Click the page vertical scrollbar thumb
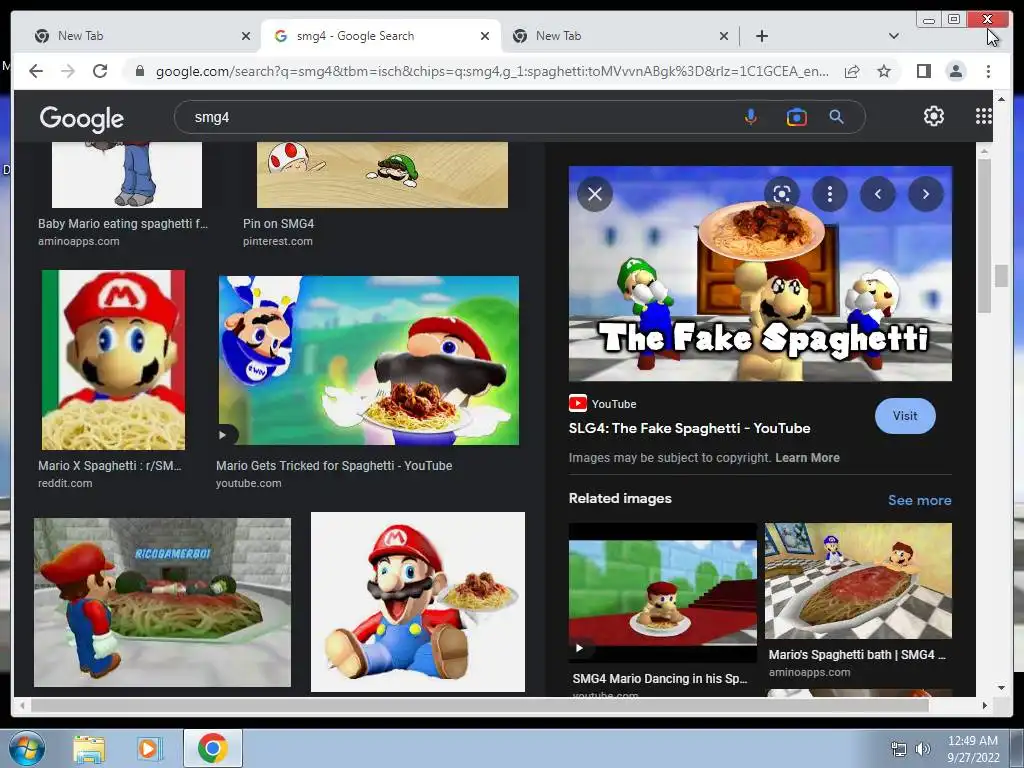Viewport: 1024px width, 768px height. pyautogui.click(x=1001, y=276)
